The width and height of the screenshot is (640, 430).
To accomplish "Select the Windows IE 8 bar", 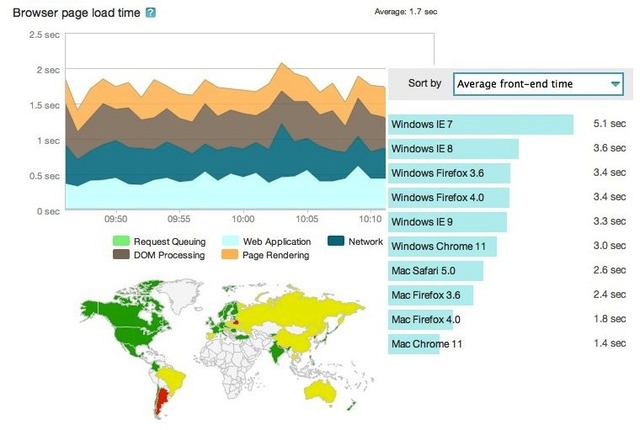I will coord(453,149).
